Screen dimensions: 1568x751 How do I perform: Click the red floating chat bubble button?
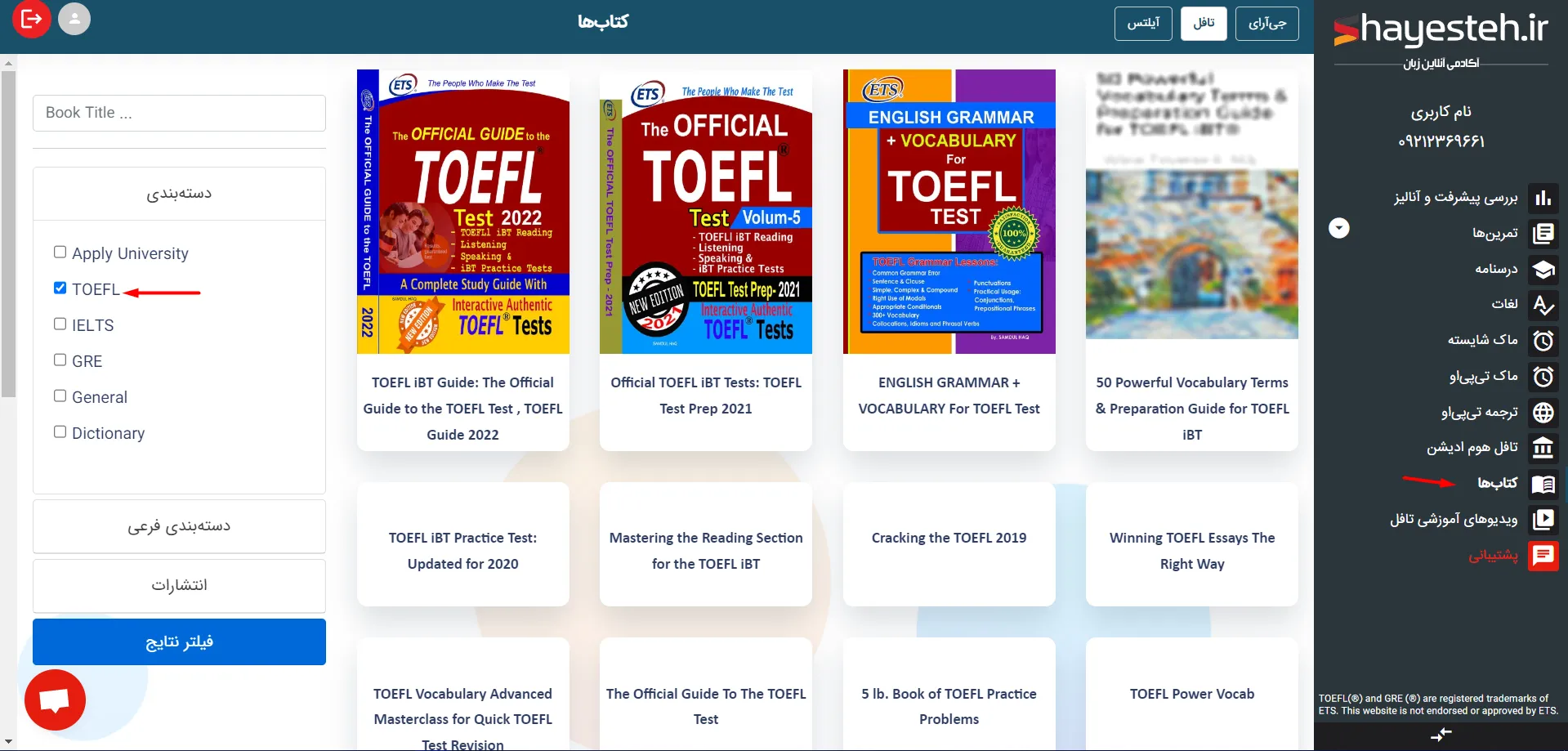[55, 700]
